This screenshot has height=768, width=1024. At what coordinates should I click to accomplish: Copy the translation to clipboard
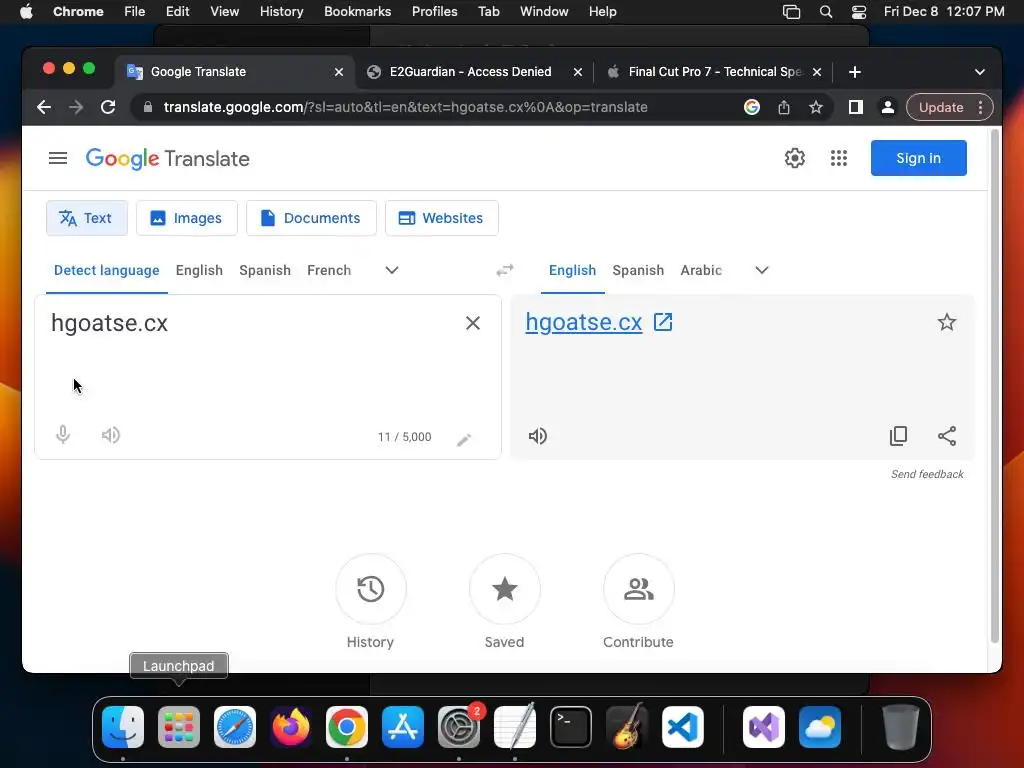[899, 436]
